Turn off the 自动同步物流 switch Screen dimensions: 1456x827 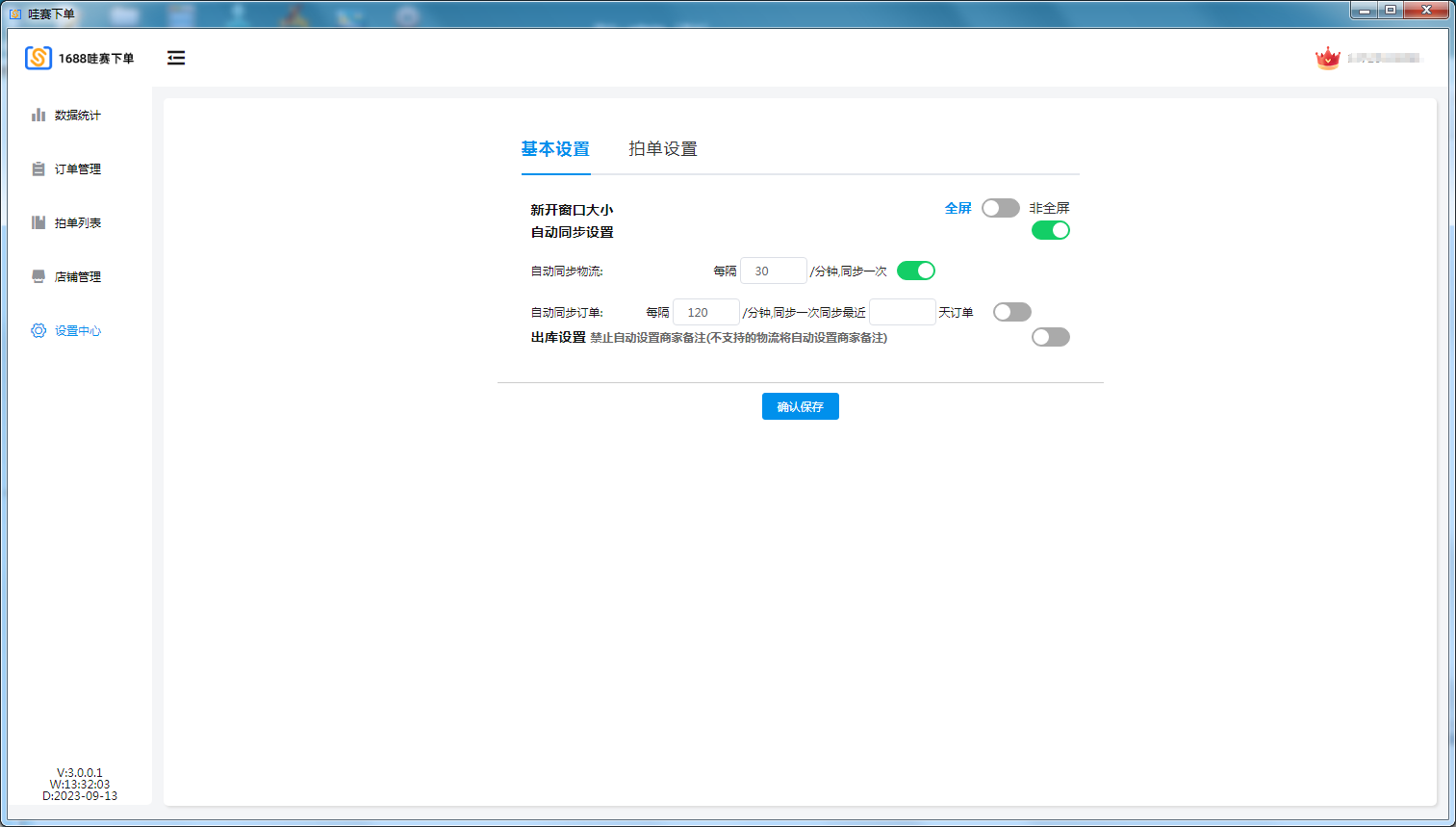915,271
